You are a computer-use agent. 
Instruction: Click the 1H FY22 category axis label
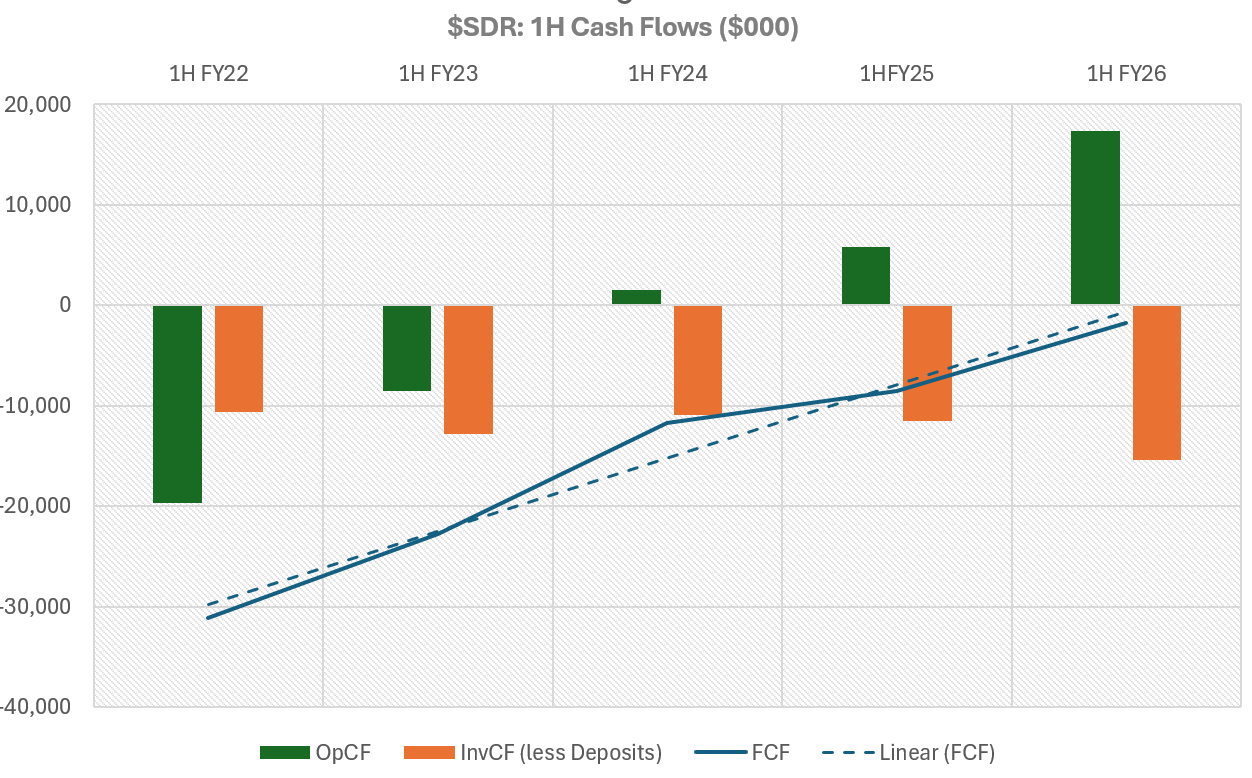click(x=208, y=73)
